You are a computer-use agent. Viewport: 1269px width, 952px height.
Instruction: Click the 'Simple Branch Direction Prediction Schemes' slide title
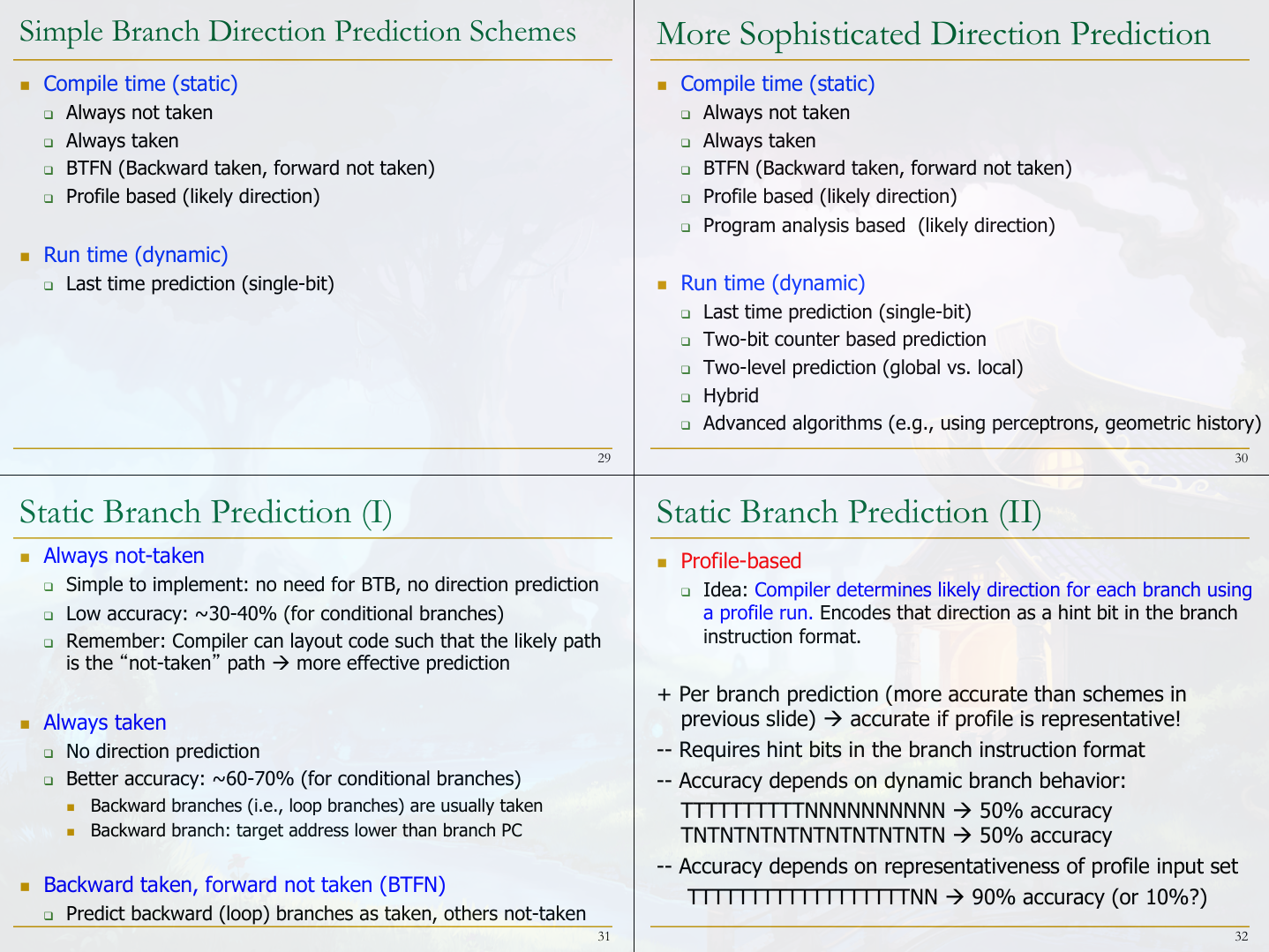[x=297, y=32]
